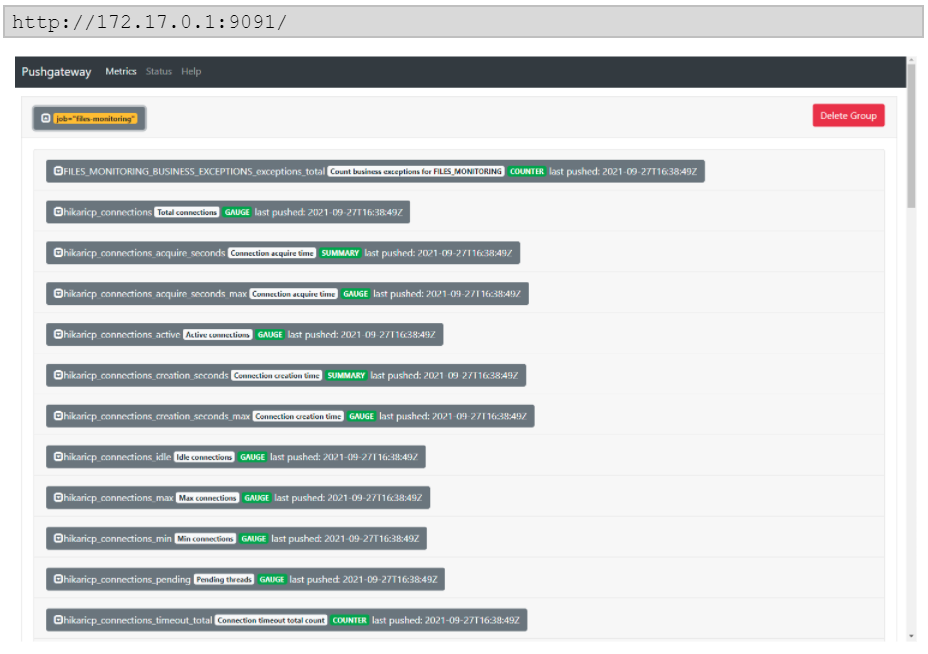This screenshot has height=654, width=928.
Task: Click the expand icon for hikaricp_connections metric
Action: pyautogui.click(x=58, y=212)
